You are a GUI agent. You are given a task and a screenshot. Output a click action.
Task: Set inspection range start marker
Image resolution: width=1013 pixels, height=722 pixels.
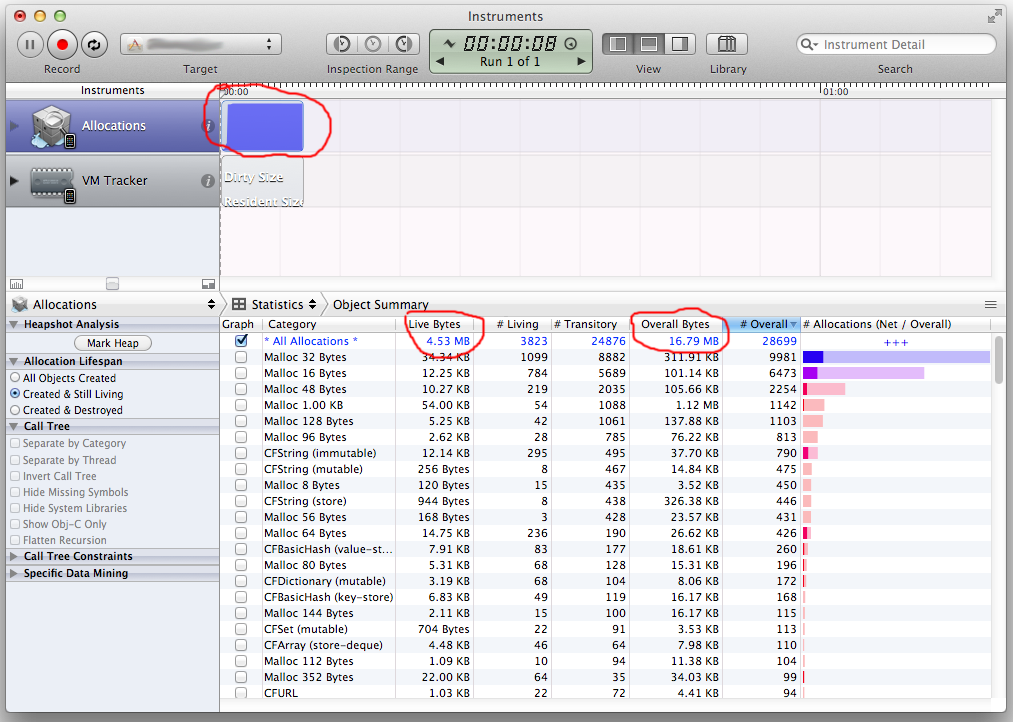coord(342,44)
